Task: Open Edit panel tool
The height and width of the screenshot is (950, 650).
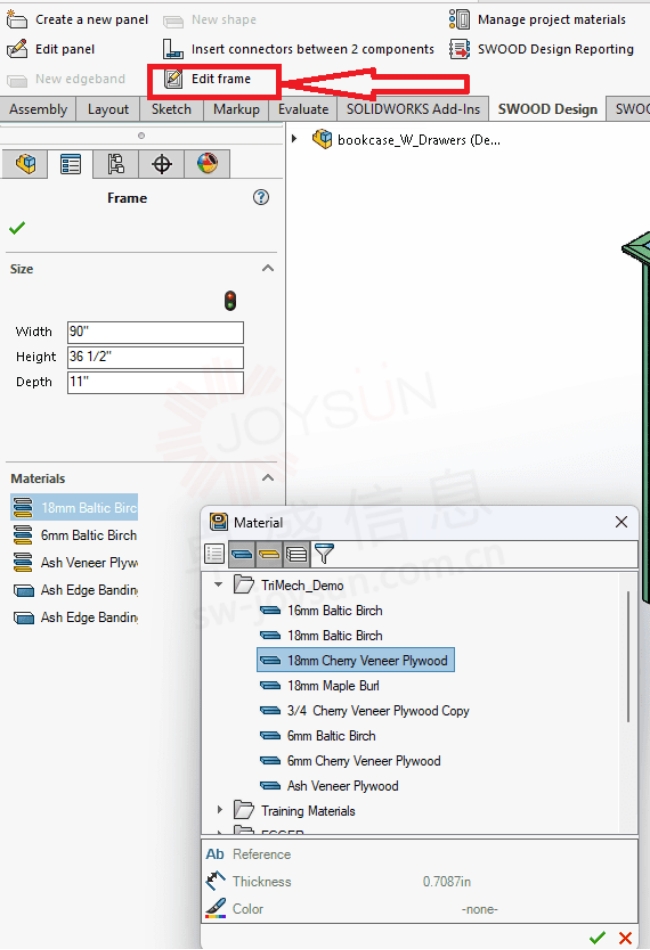Action: (51, 49)
